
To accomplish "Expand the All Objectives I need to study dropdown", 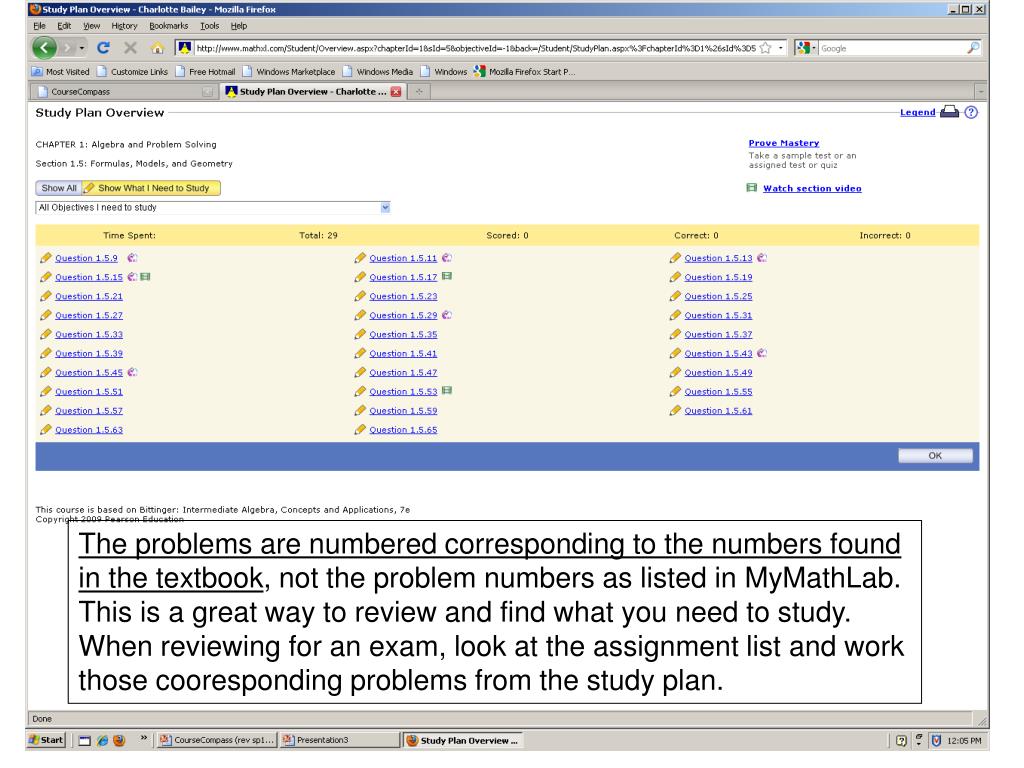I will pyautogui.click(x=385, y=208).
